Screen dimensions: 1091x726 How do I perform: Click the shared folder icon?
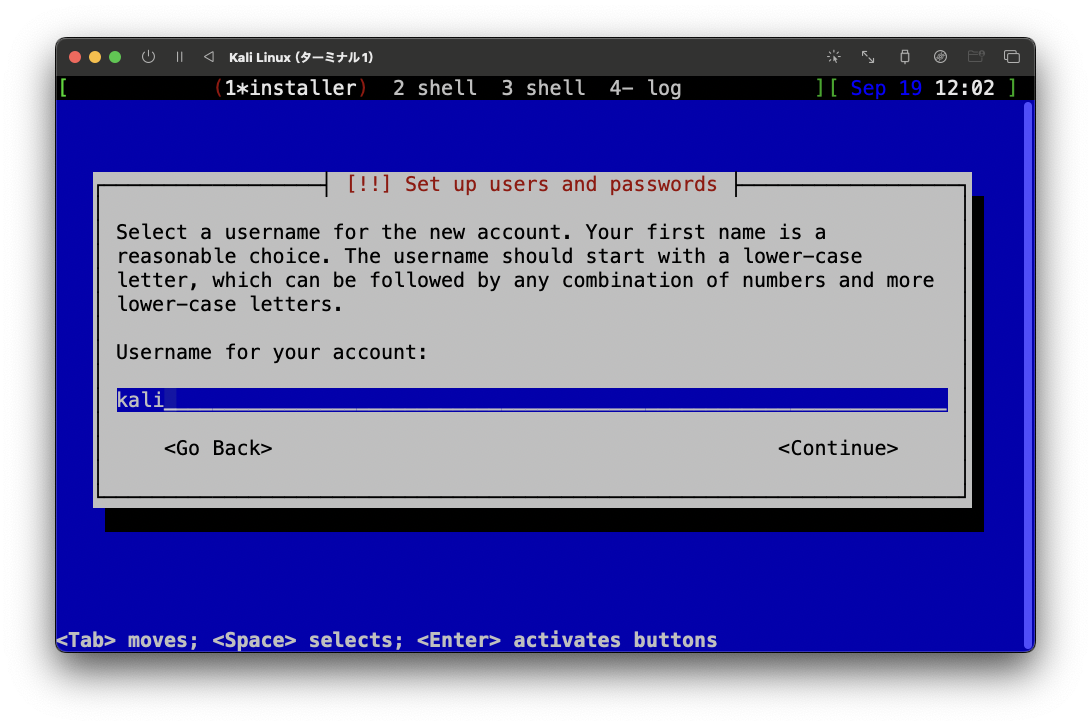click(976, 57)
